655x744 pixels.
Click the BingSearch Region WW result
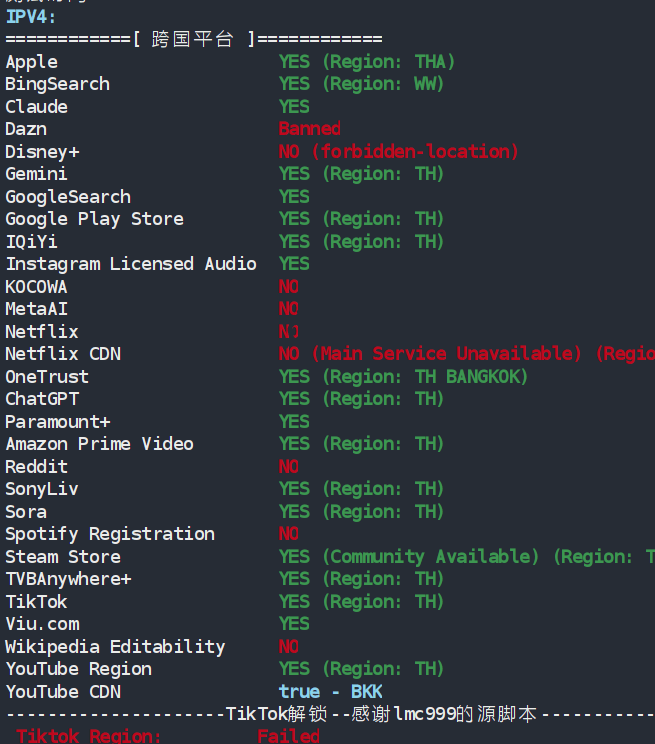coord(361,84)
